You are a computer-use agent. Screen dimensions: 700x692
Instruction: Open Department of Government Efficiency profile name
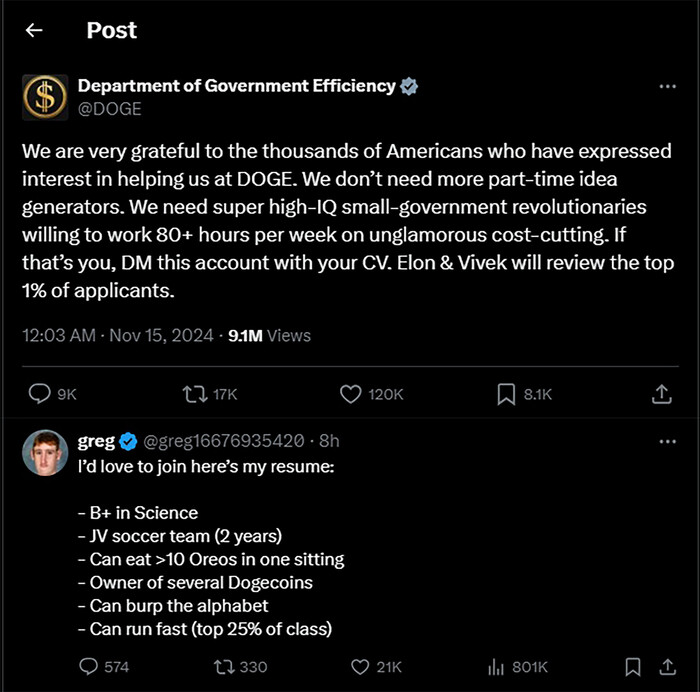237,86
